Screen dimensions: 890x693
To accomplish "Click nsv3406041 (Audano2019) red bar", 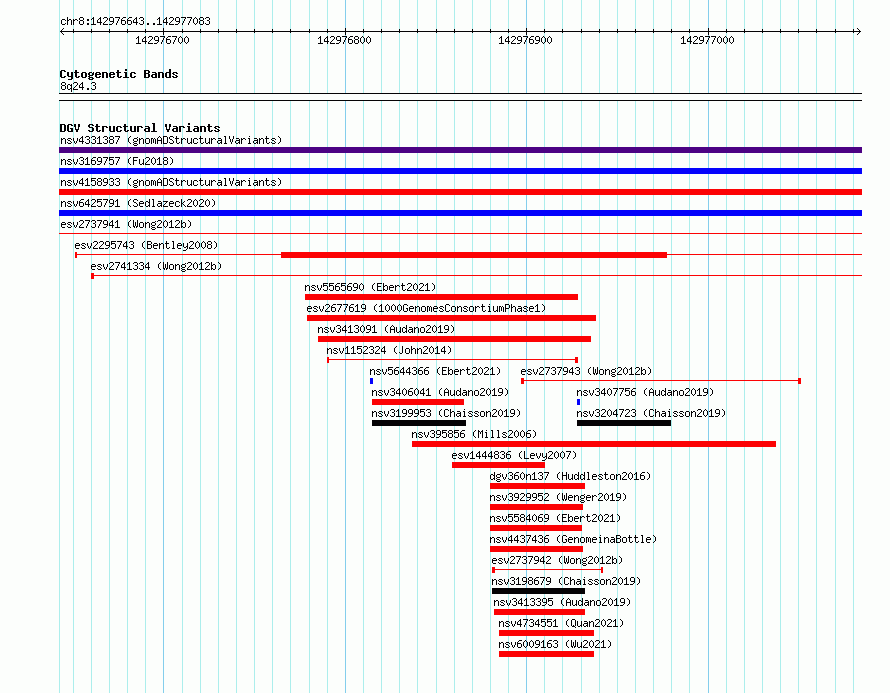I will [x=418, y=402].
